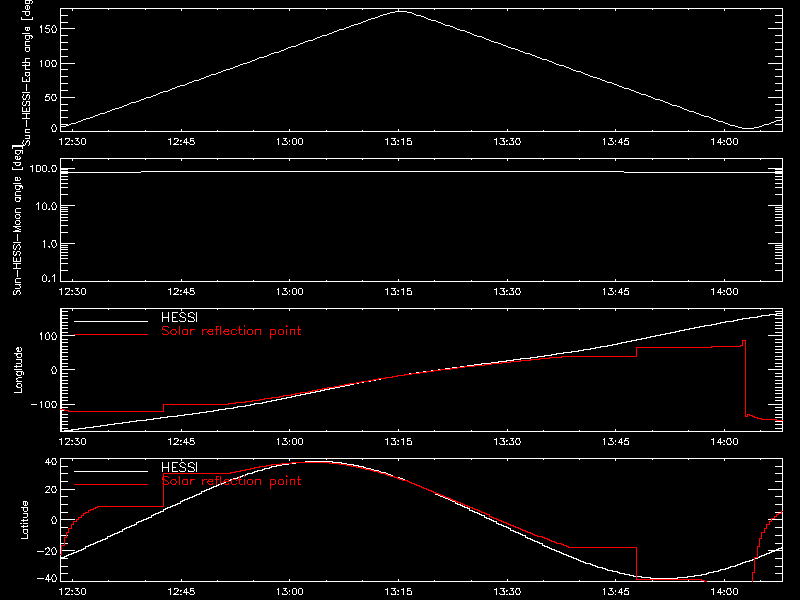Click 13:15 time label under Moon angle plot
Image resolution: width=800 pixels, height=600 pixels.
coord(398,291)
